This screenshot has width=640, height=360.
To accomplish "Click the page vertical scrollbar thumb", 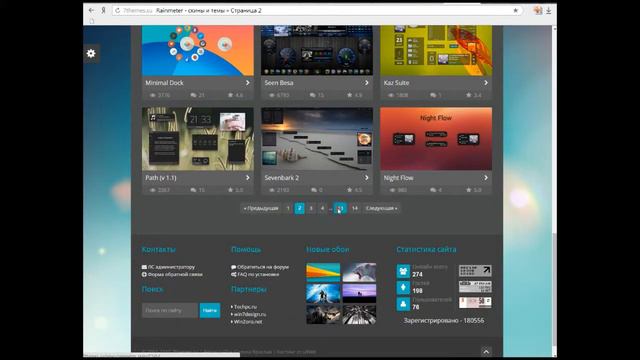I will pyautogui.click(x=554, y=289).
